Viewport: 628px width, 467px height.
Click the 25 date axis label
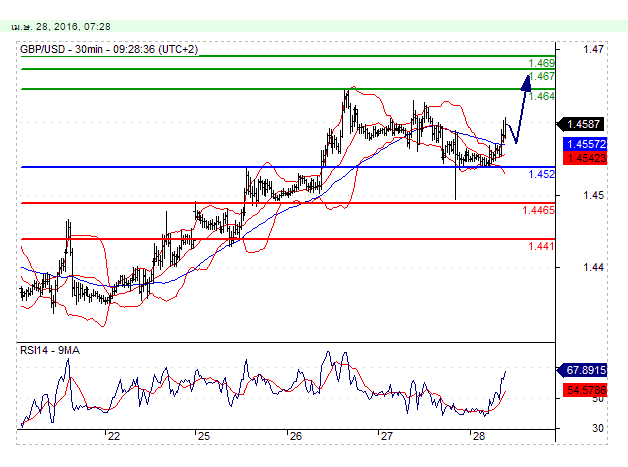[204, 436]
